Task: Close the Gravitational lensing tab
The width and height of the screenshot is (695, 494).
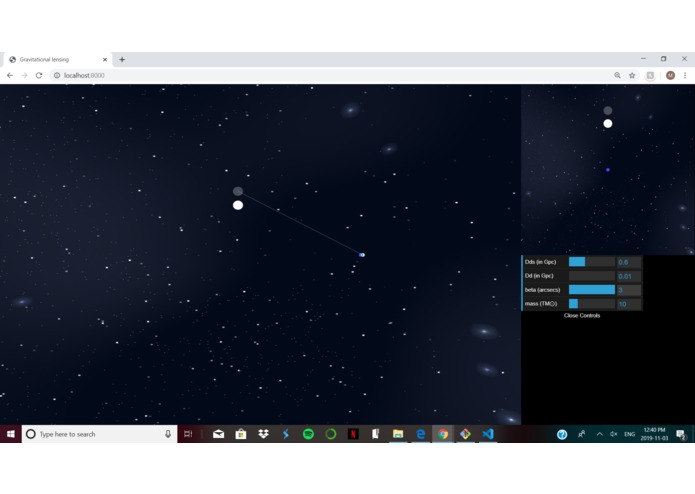Action: pos(105,59)
